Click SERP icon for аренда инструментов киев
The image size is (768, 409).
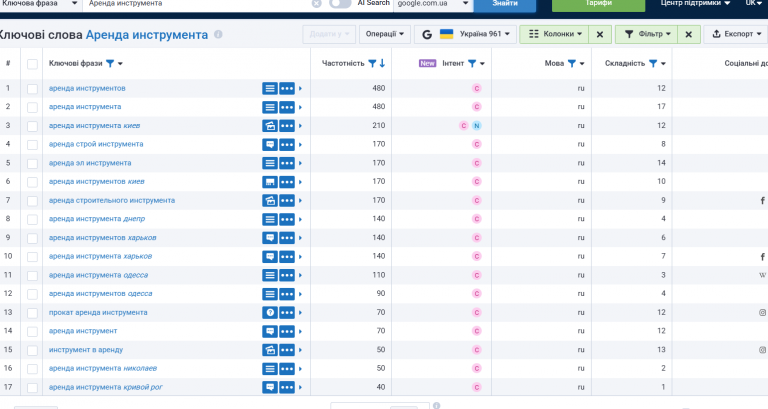pos(269,182)
